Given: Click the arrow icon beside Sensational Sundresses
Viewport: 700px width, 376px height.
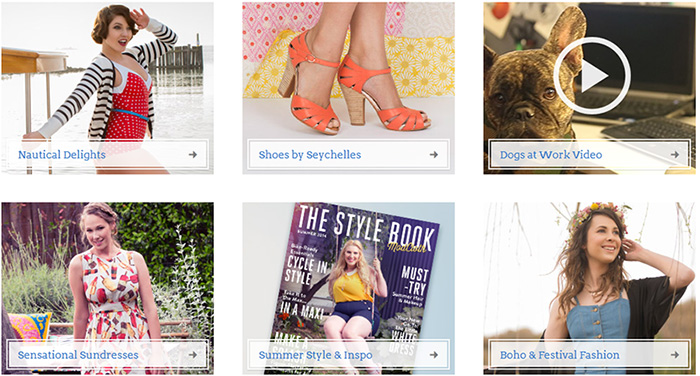Looking at the screenshot, I should pyautogui.click(x=192, y=355).
